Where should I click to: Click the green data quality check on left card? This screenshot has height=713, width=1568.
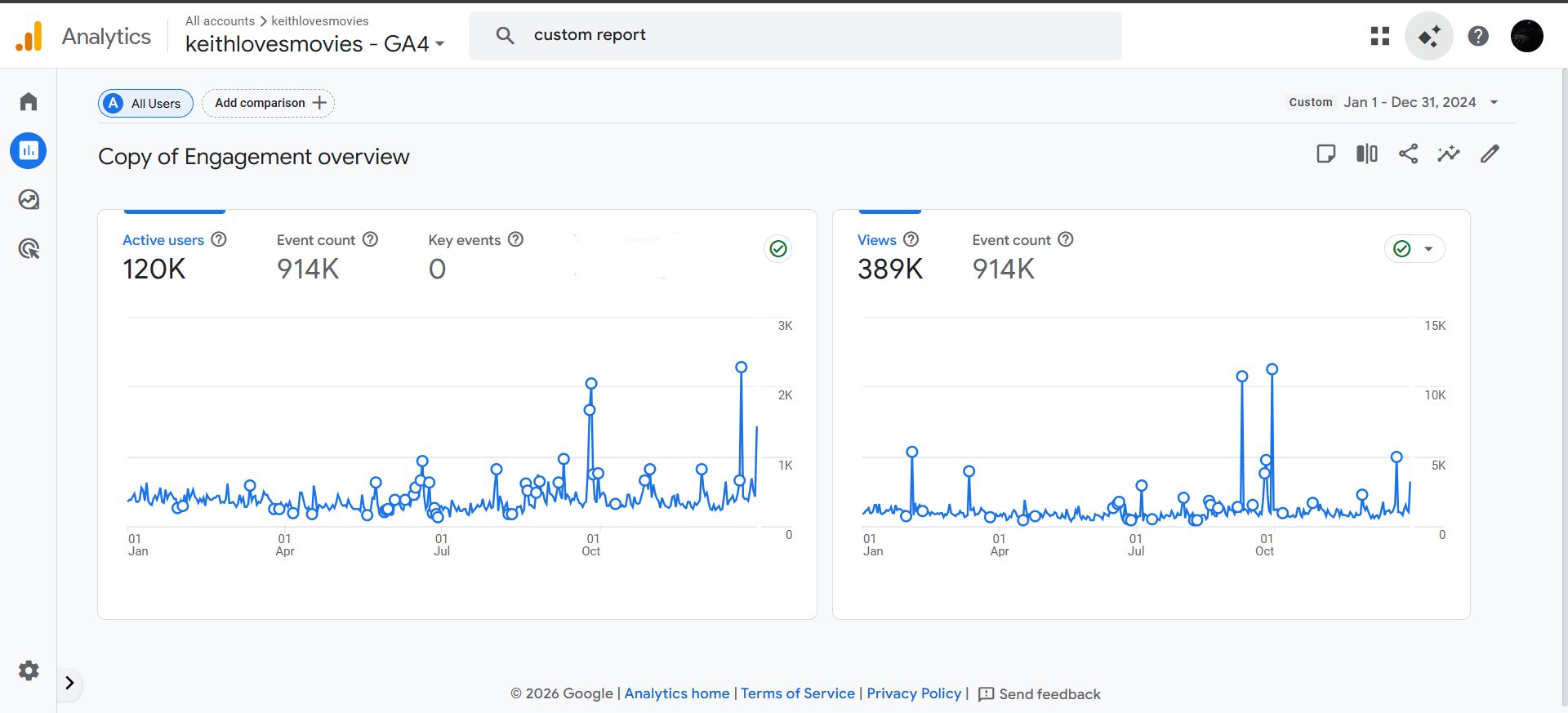pyautogui.click(x=778, y=249)
